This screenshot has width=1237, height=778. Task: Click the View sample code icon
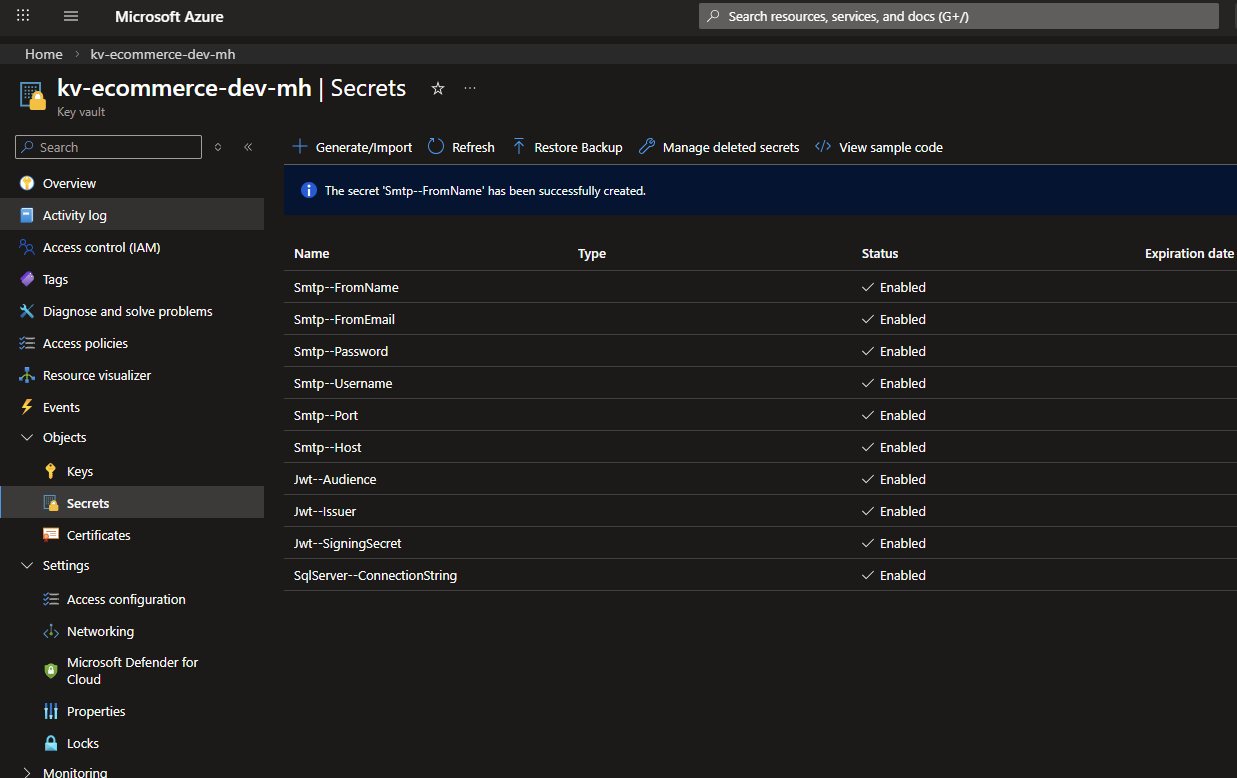coord(823,147)
